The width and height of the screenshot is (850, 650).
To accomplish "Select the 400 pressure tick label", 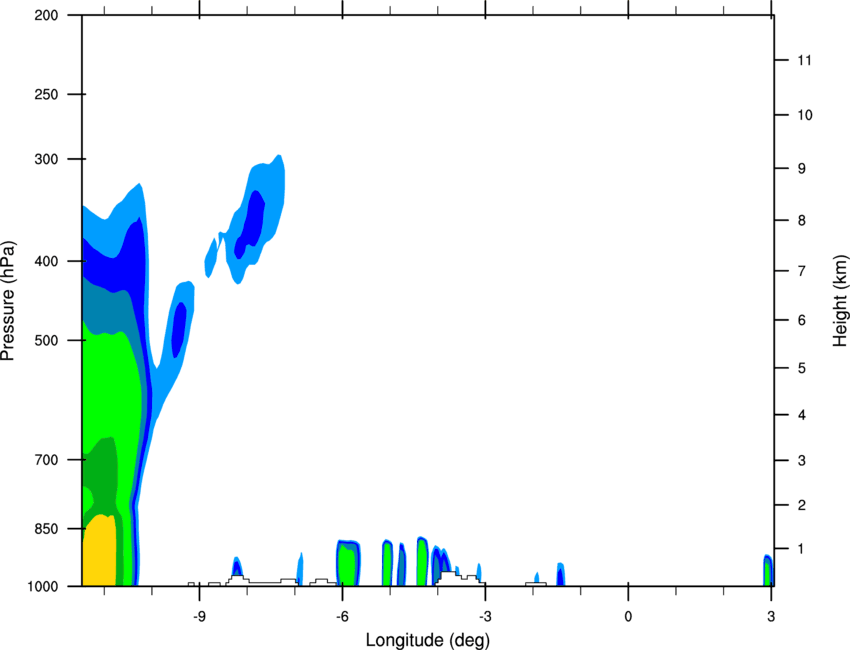I will [x=46, y=261].
